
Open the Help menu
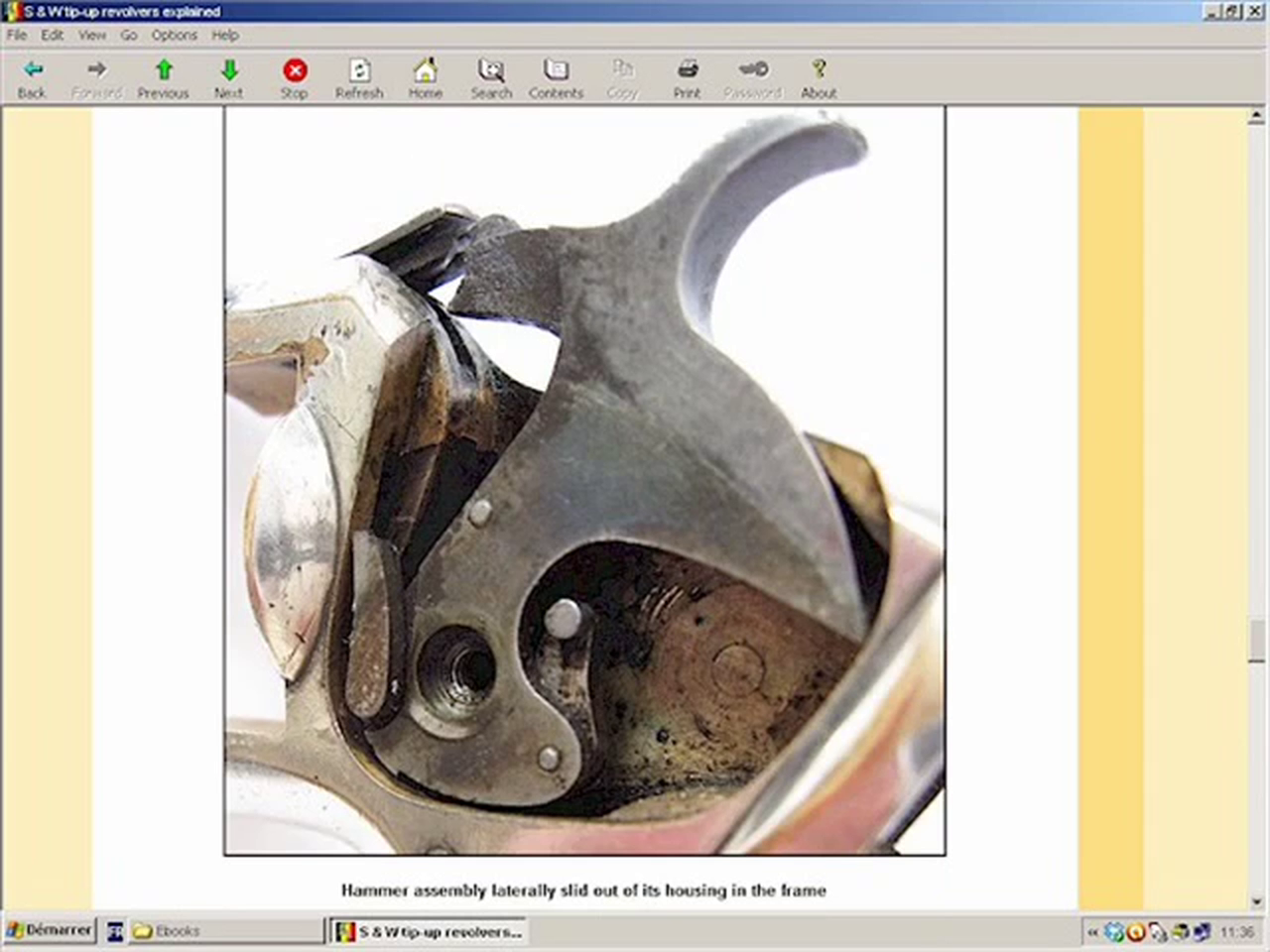[x=225, y=35]
